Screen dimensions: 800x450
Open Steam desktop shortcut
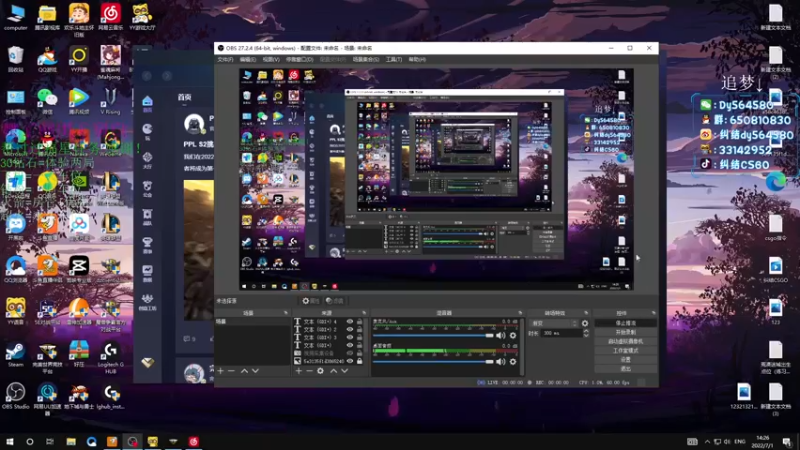15,355
